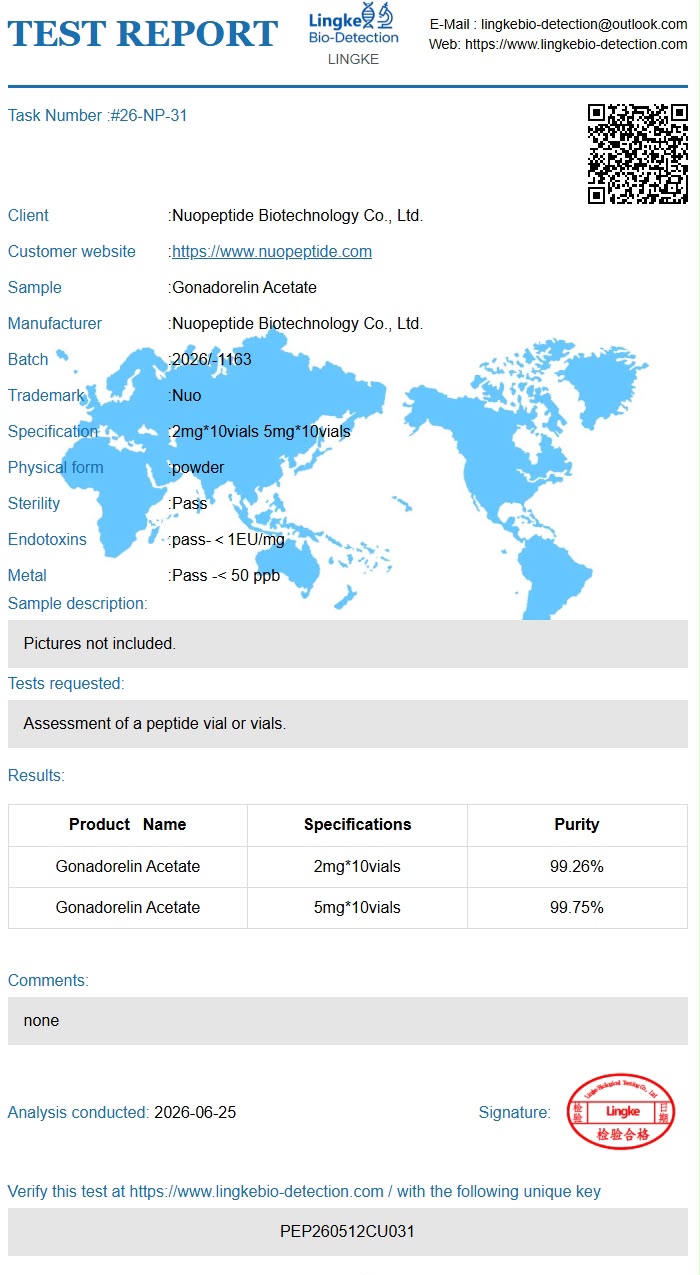Image resolution: width=700 pixels, height=1275 pixels.
Task: Click the red Lingke signature stamp
Action: click(x=622, y=1111)
